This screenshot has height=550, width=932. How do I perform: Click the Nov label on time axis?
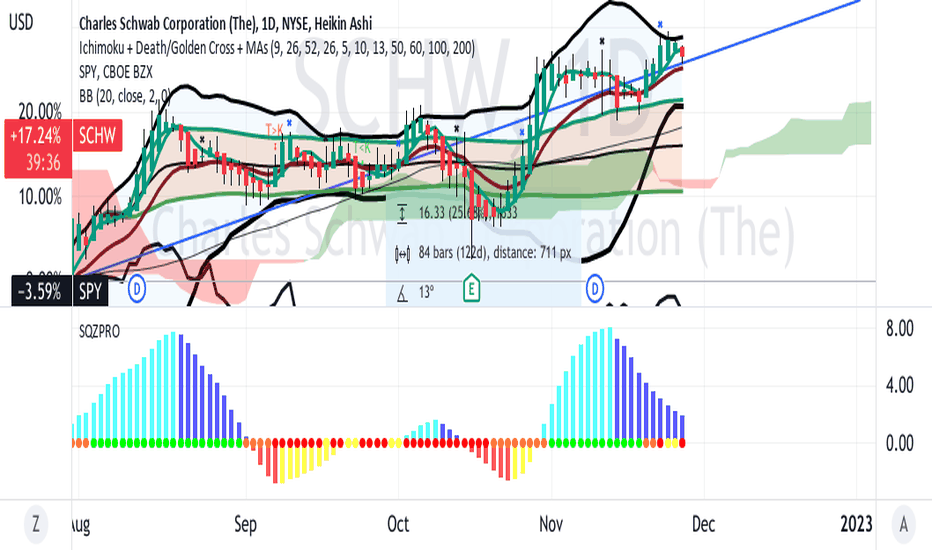(551, 524)
